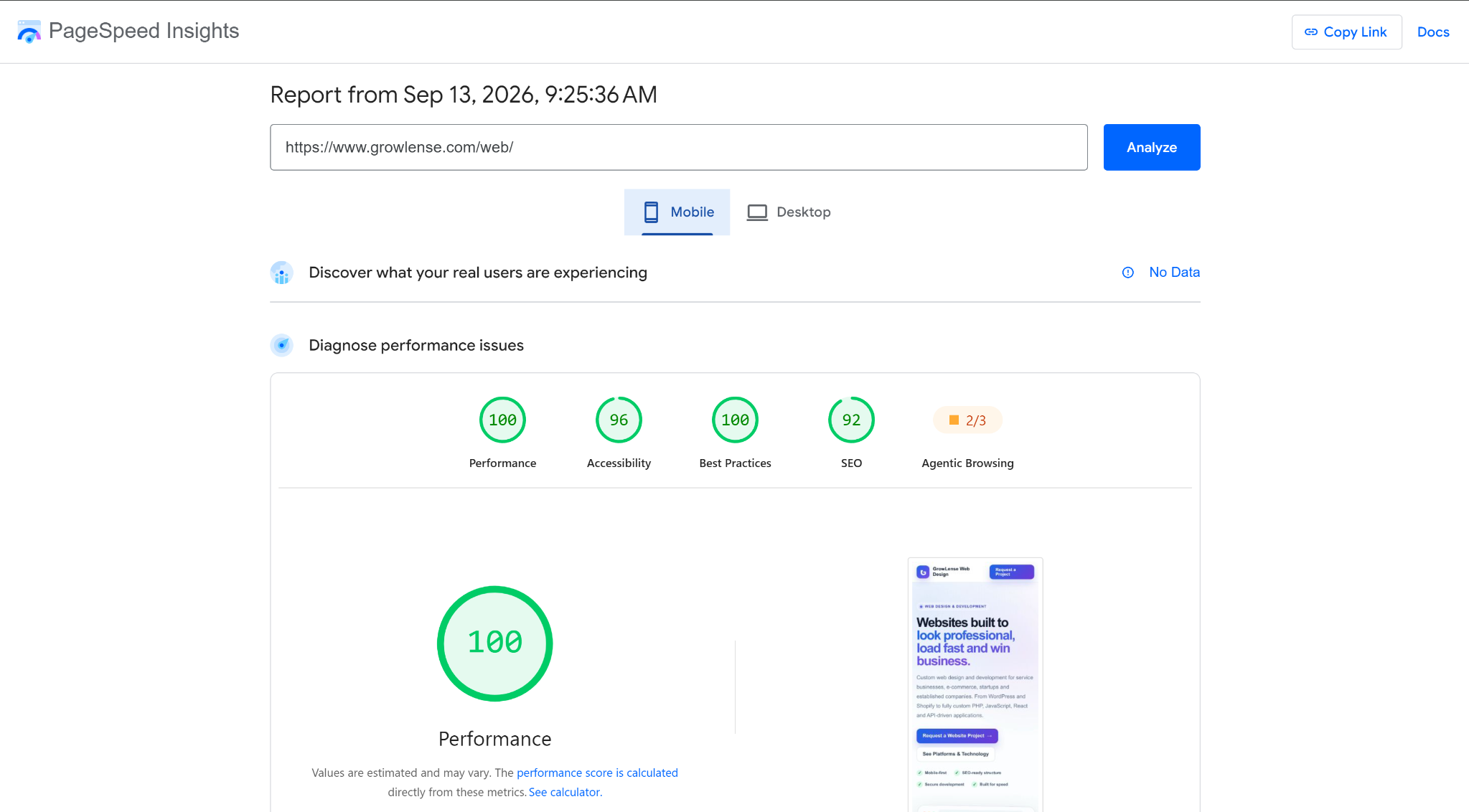Select the Accessibility 96 score gauge
This screenshot has height=812, width=1469.
pyautogui.click(x=619, y=420)
